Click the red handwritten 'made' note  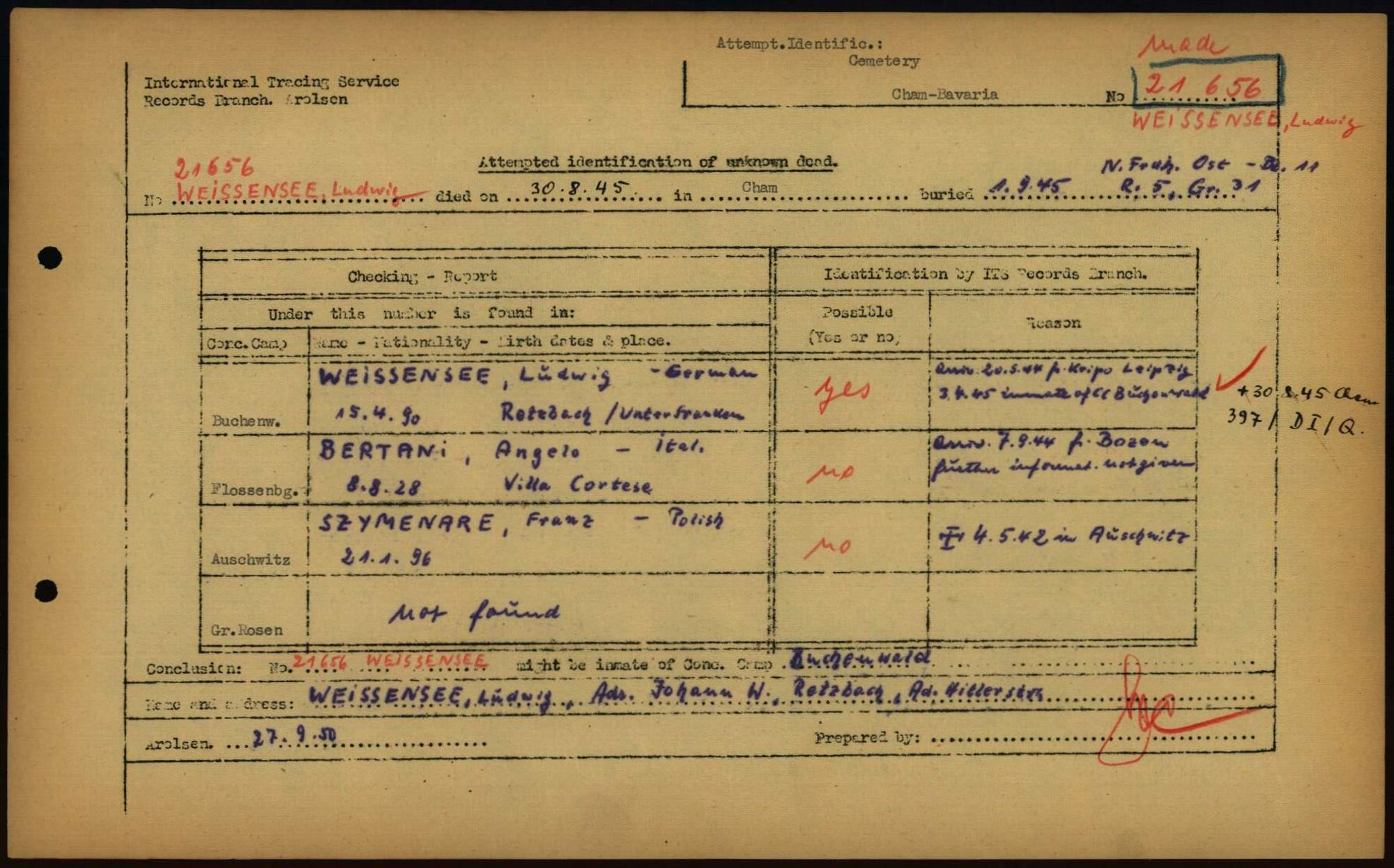point(1182,45)
